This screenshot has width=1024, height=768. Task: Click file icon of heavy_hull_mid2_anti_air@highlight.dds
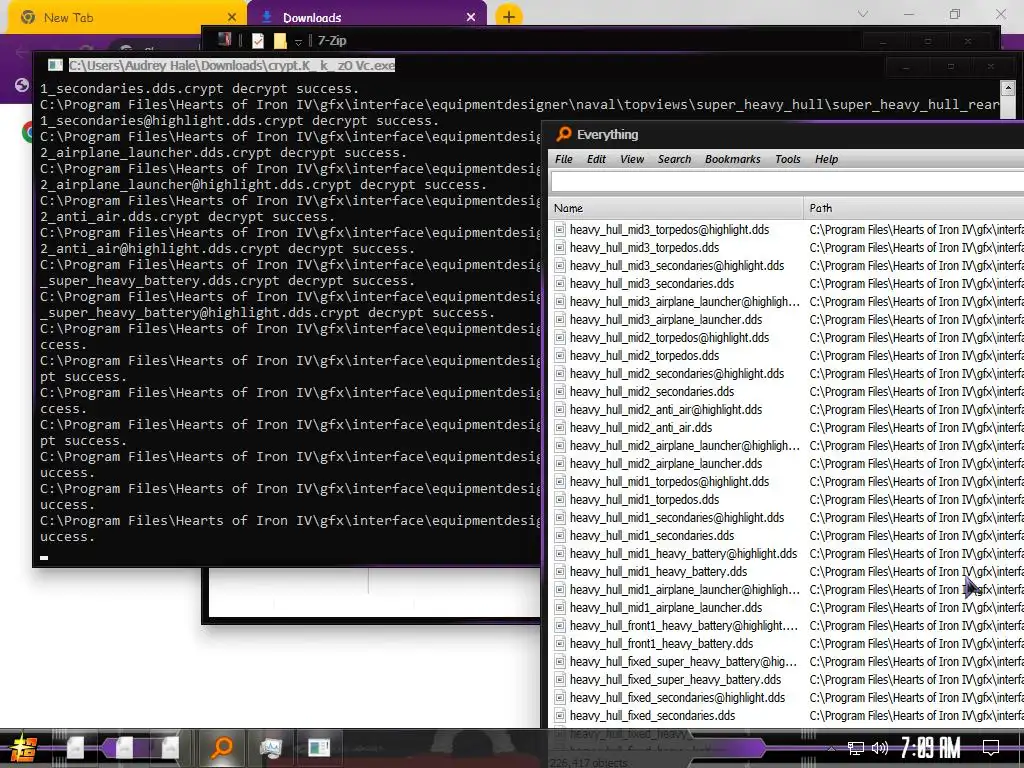[x=560, y=409]
